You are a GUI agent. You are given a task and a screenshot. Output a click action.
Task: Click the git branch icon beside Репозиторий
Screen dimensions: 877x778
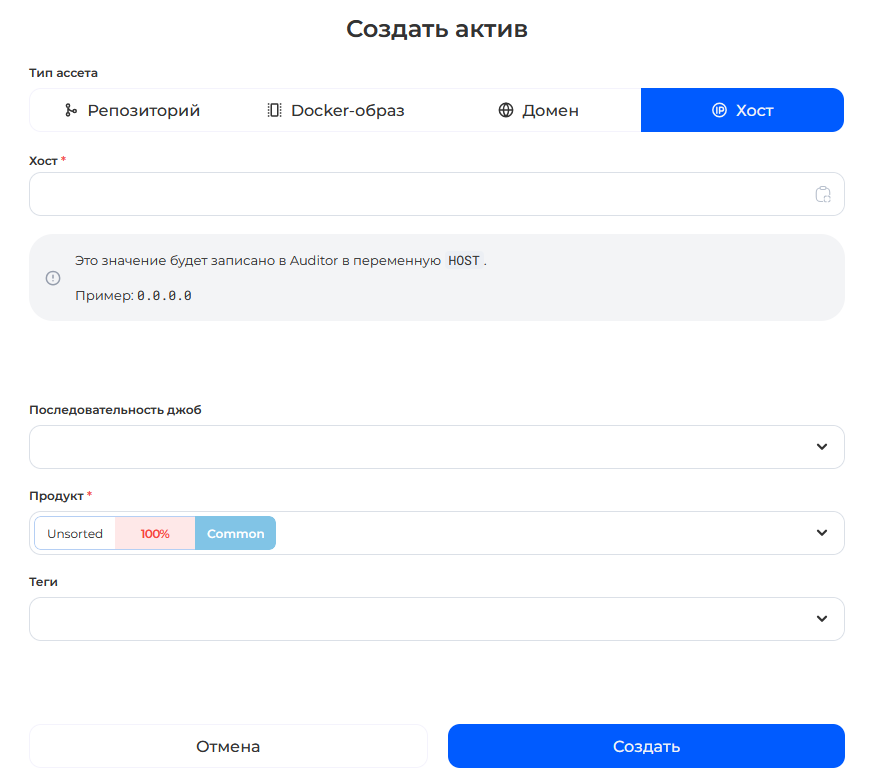coord(71,111)
